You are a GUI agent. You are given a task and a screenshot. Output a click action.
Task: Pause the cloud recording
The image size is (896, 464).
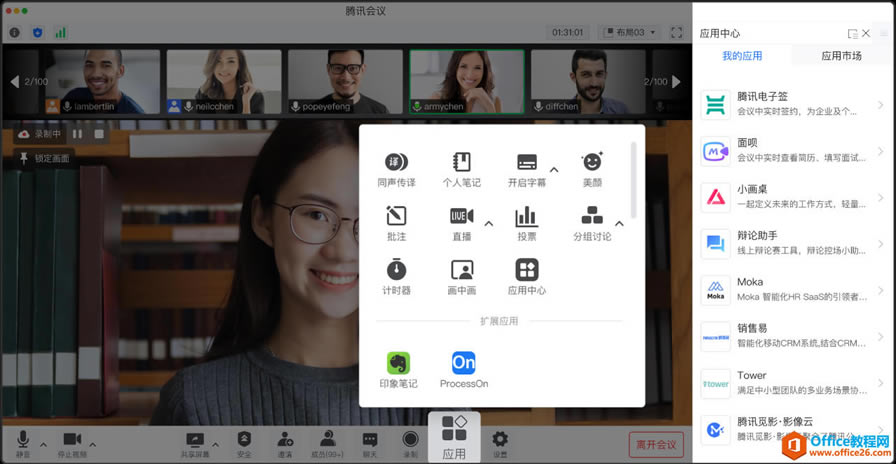click(77, 134)
